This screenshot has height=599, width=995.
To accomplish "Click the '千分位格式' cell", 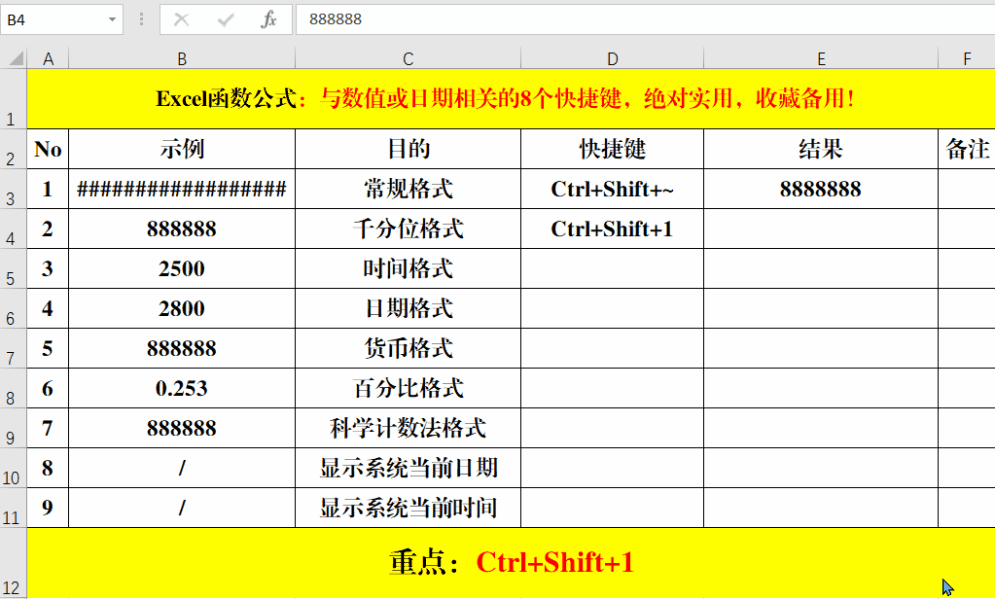I will (x=408, y=229).
